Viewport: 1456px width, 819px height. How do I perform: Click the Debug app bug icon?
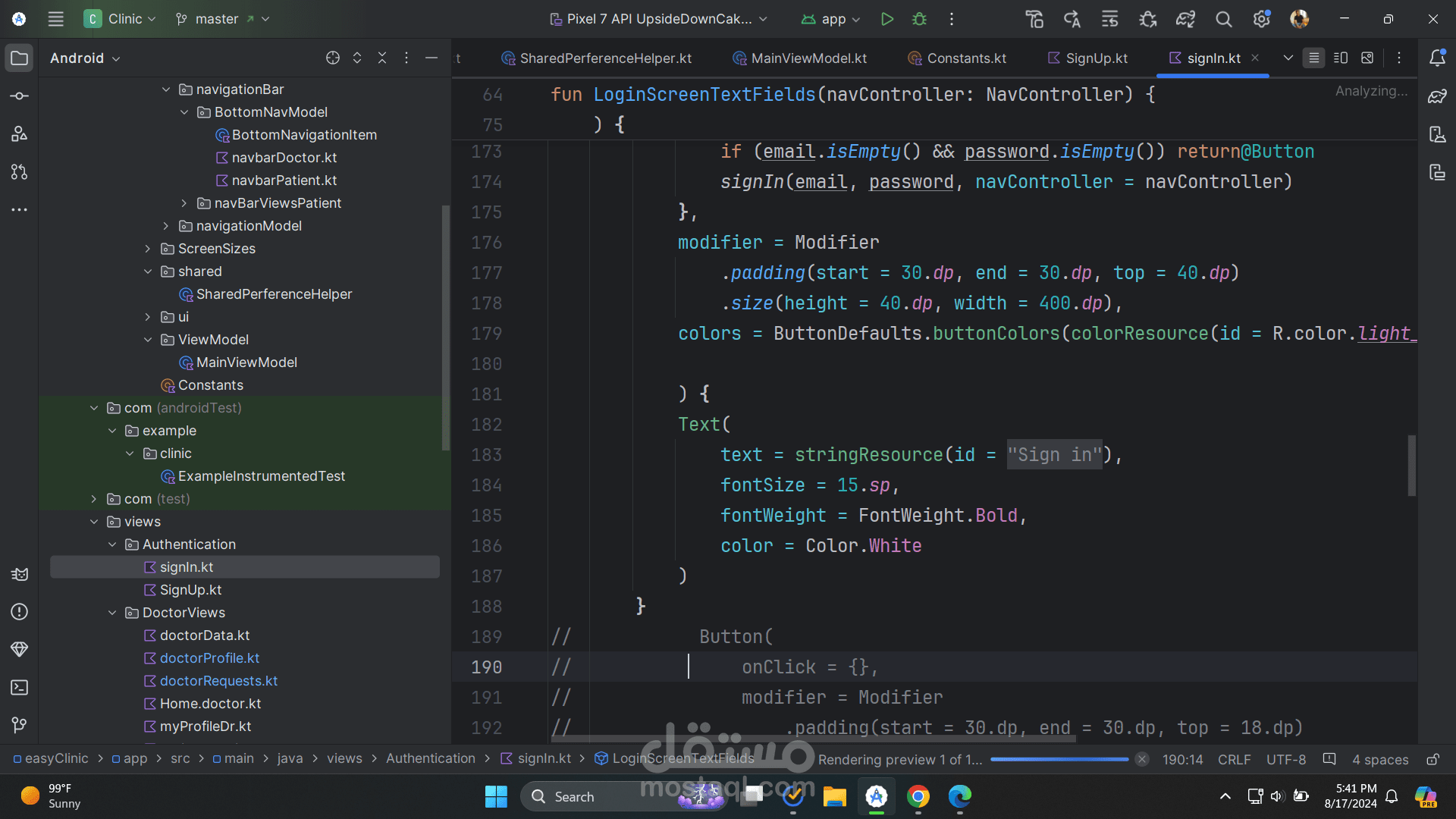pyautogui.click(x=919, y=19)
